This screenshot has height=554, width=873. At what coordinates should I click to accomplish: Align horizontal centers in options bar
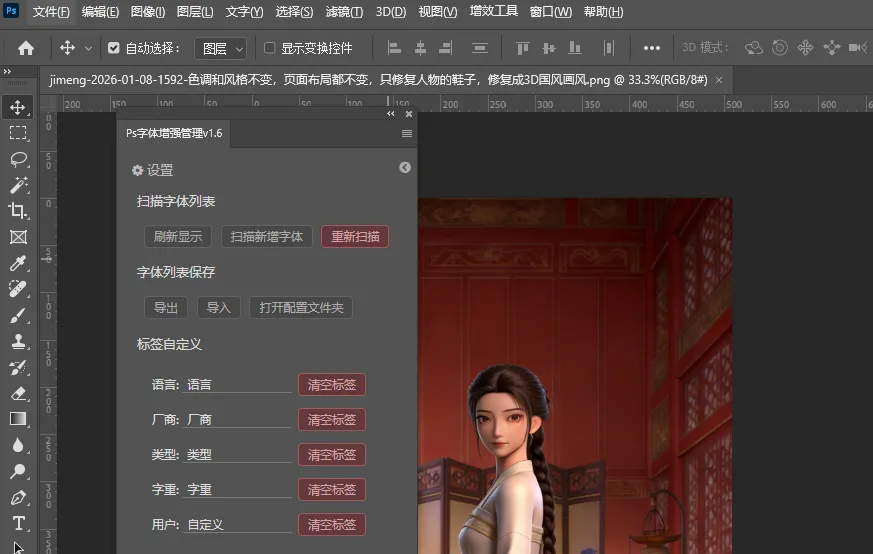[x=420, y=48]
